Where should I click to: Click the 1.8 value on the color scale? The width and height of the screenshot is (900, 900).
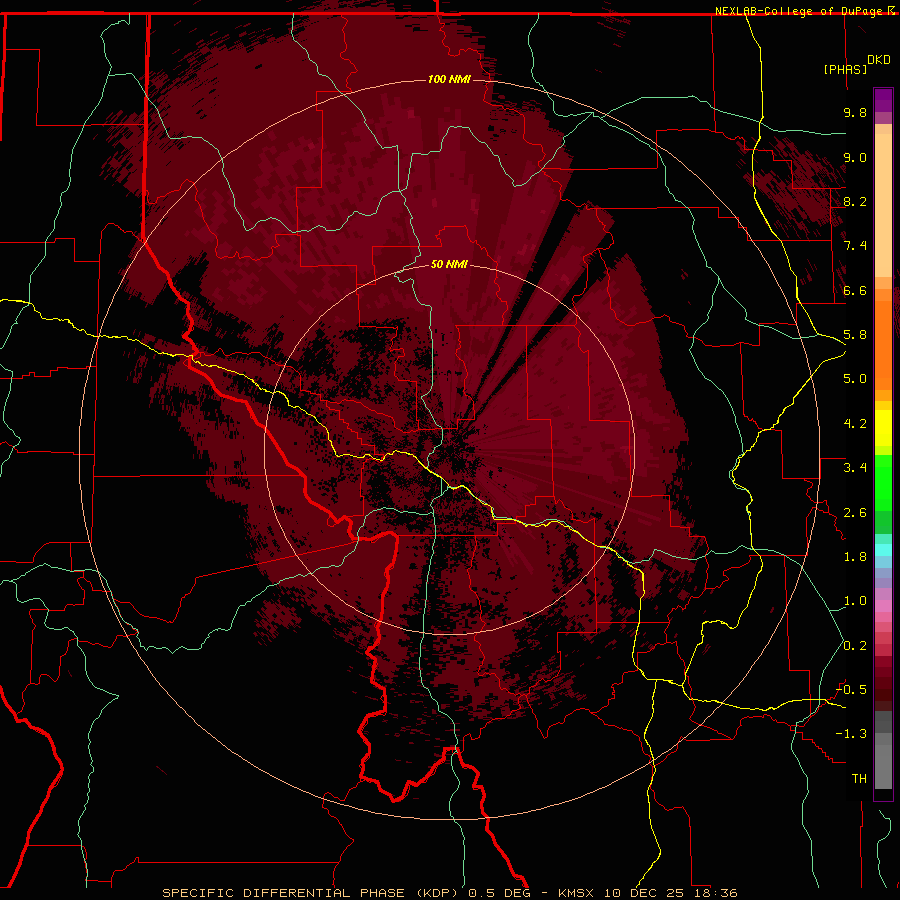(x=855, y=557)
